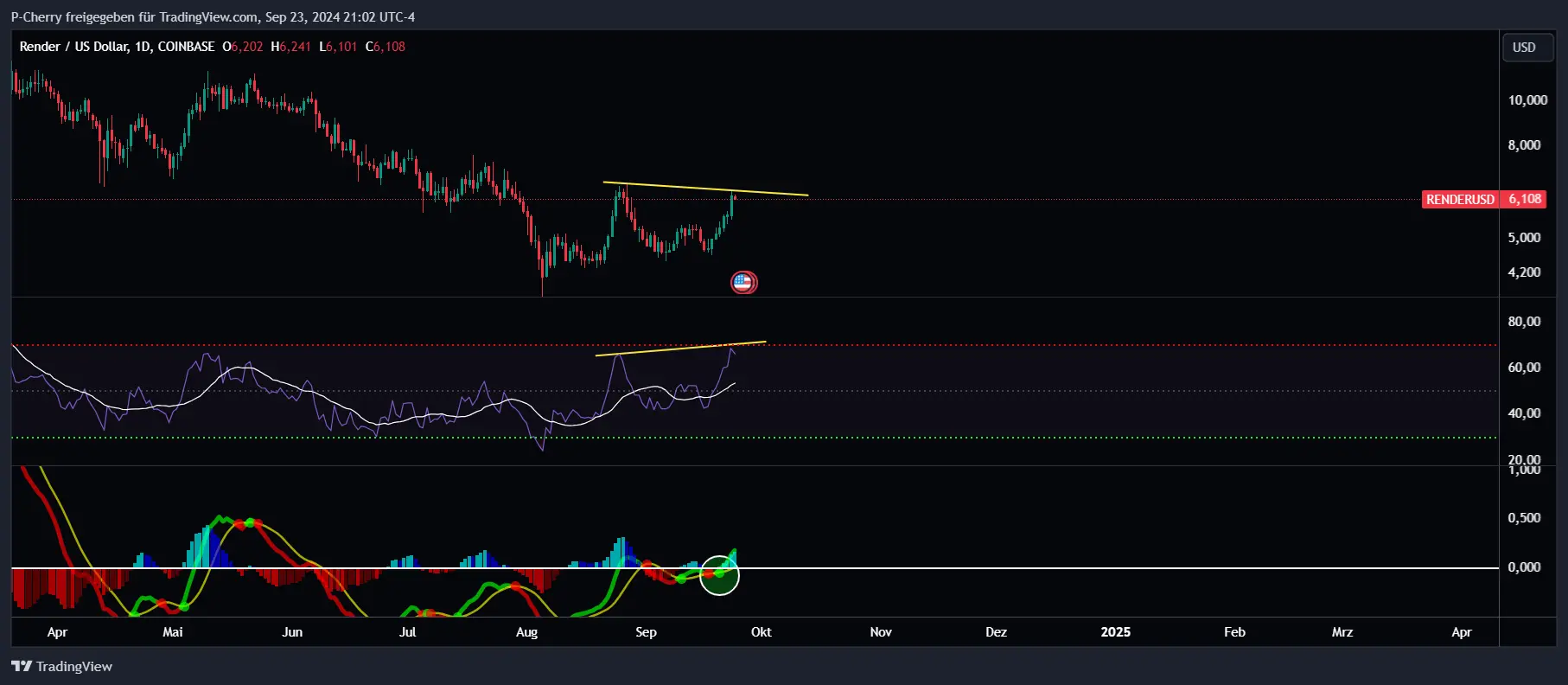The image size is (1568, 685).
Task: Click the COINBASE exchange label
Action: click(x=186, y=47)
